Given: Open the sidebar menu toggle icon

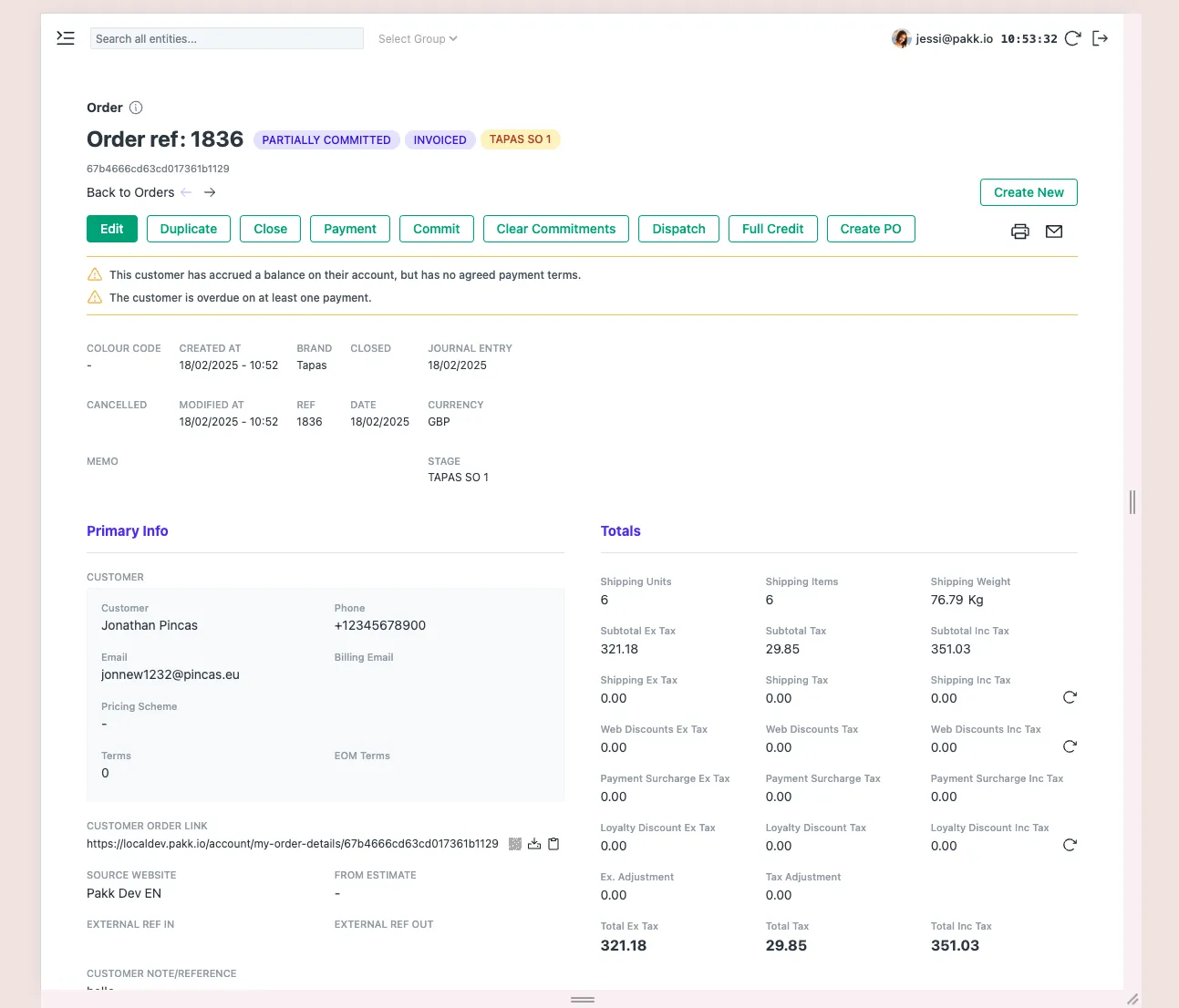Looking at the screenshot, I should click(66, 38).
